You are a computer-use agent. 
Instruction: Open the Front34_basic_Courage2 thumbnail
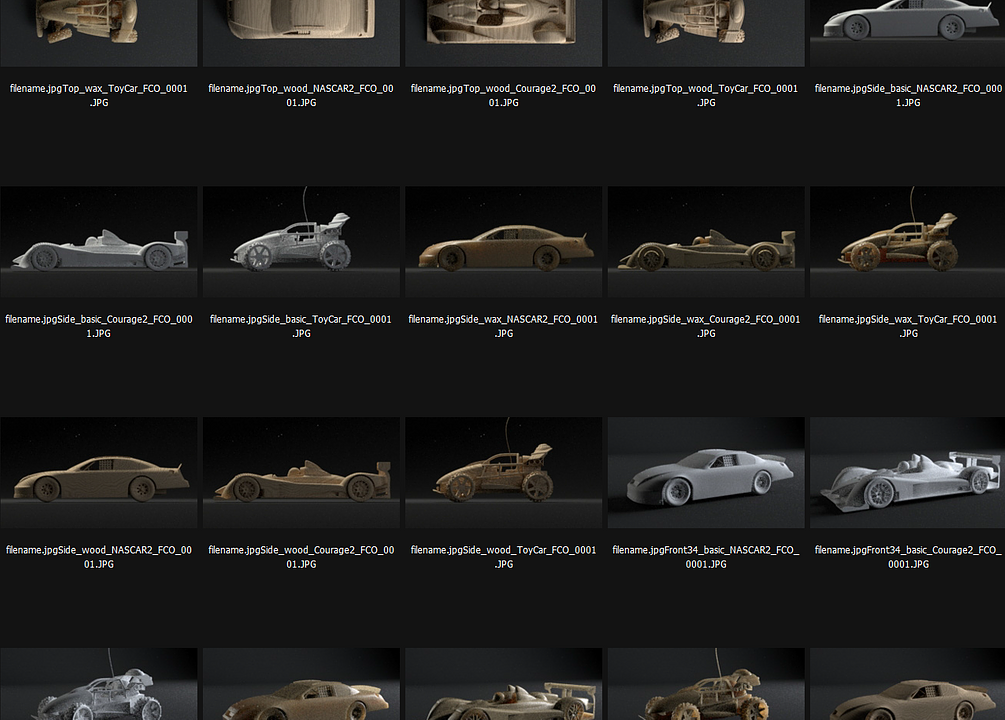coord(906,471)
